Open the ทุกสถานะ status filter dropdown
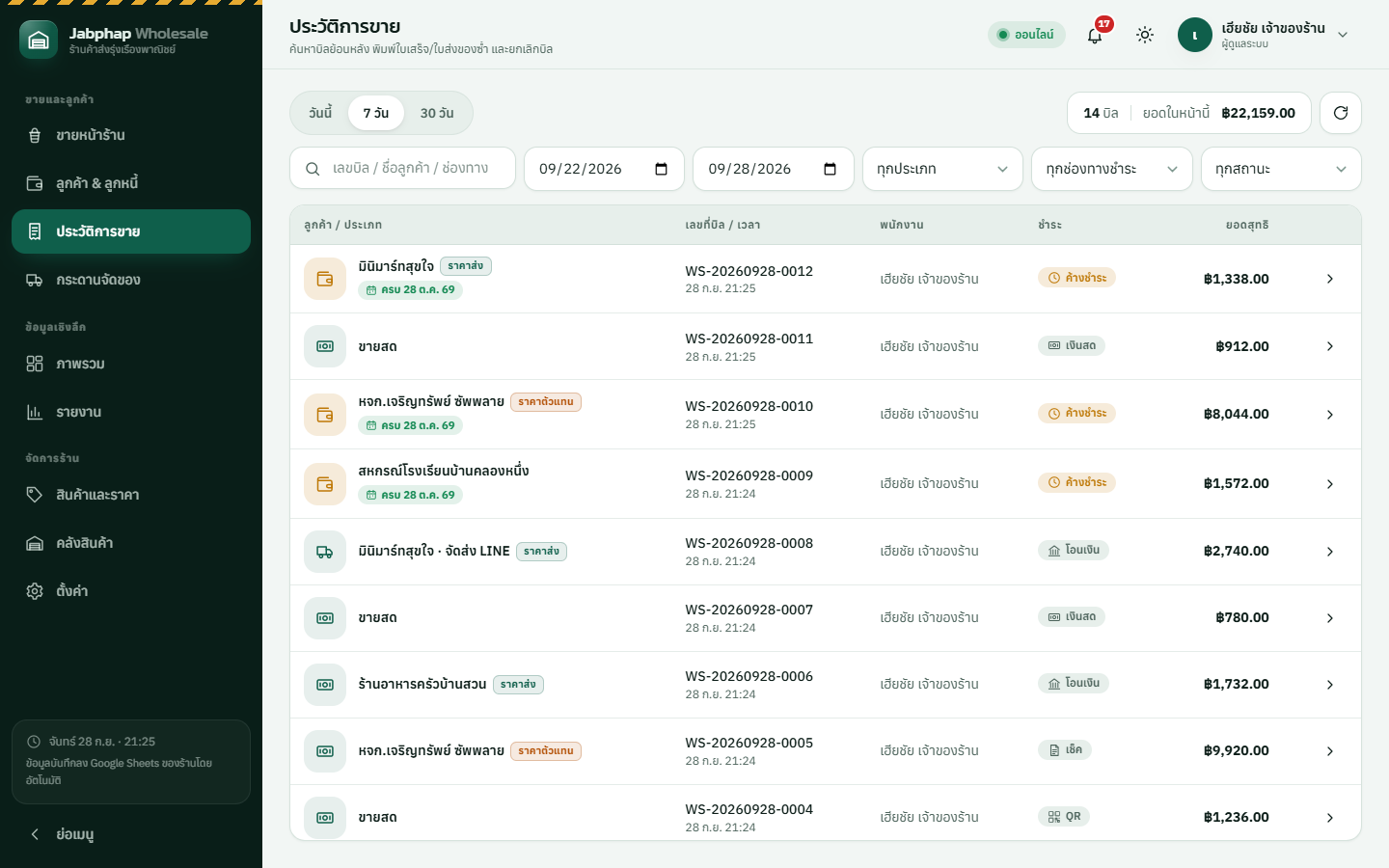The width and height of the screenshot is (1389, 868). click(x=1281, y=169)
